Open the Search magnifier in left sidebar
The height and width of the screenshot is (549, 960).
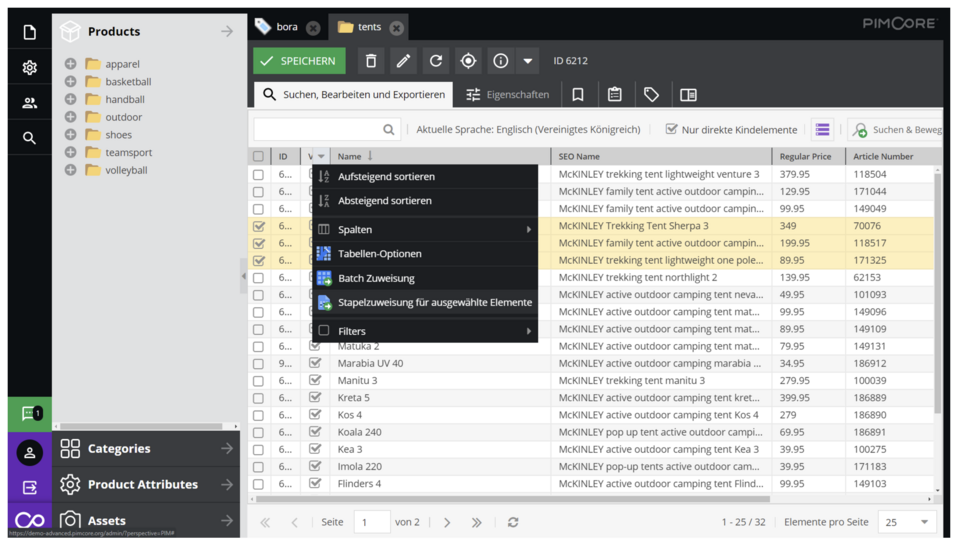[x=29, y=138]
